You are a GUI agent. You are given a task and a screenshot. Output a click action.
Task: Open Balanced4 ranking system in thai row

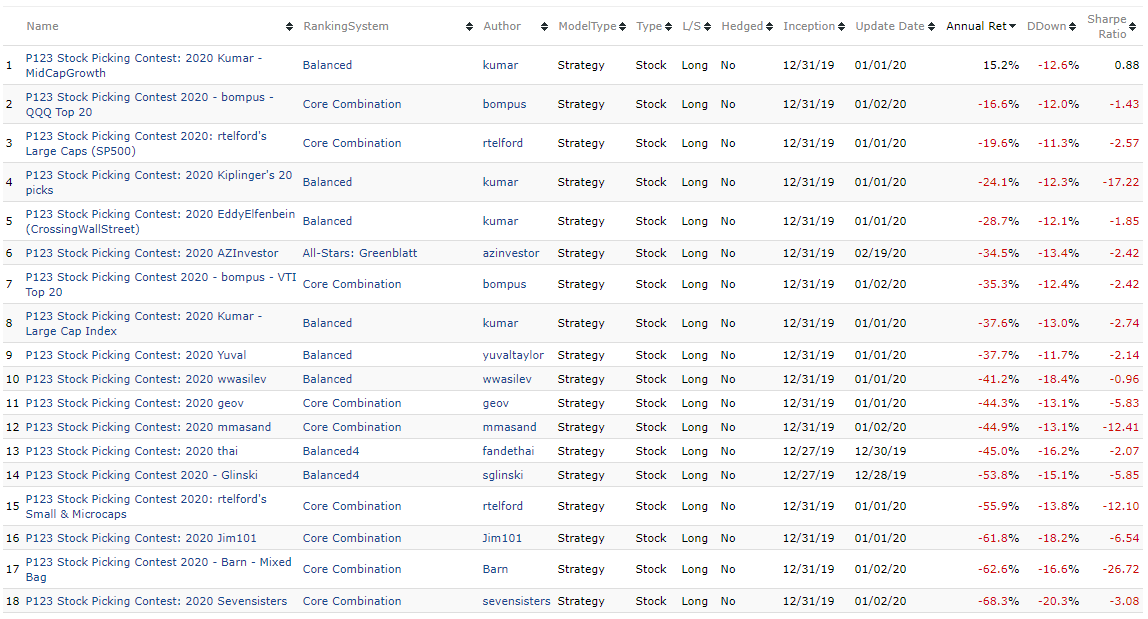(331, 451)
